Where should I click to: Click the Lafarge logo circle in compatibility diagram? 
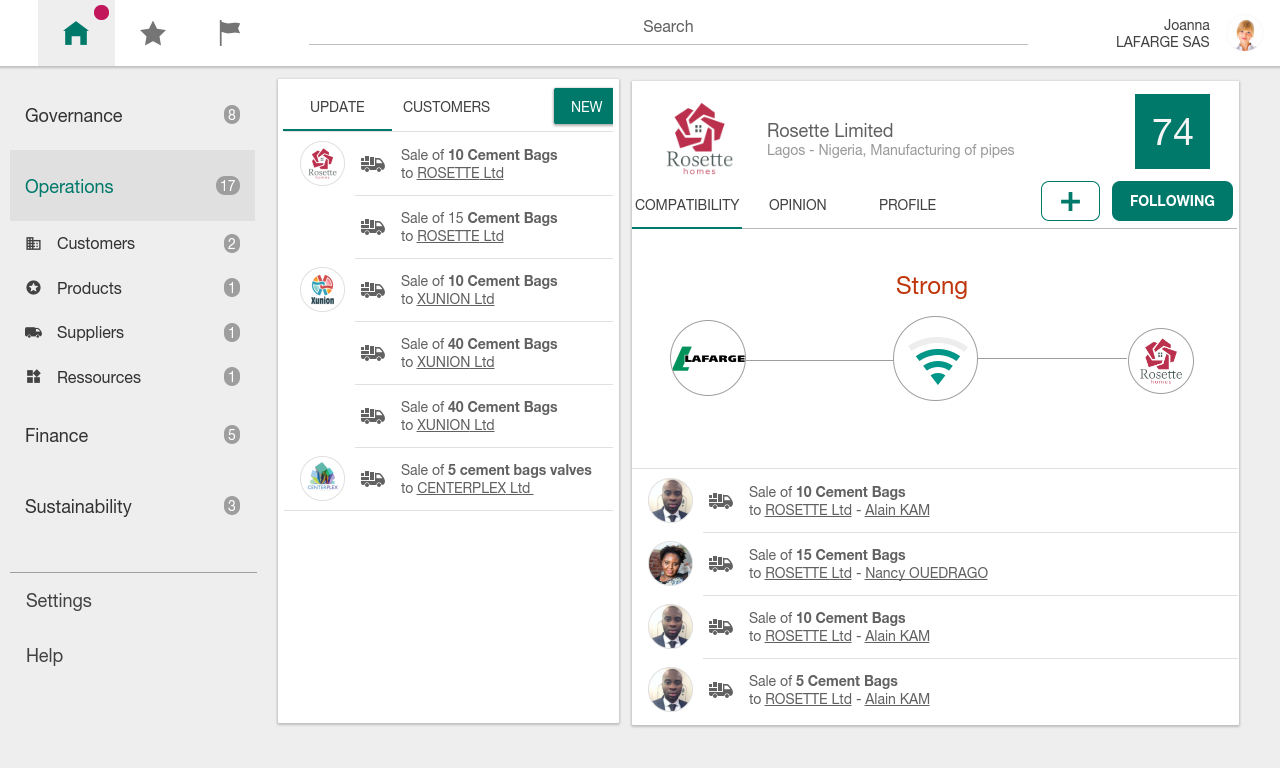pyautogui.click(x=708, y=358)
